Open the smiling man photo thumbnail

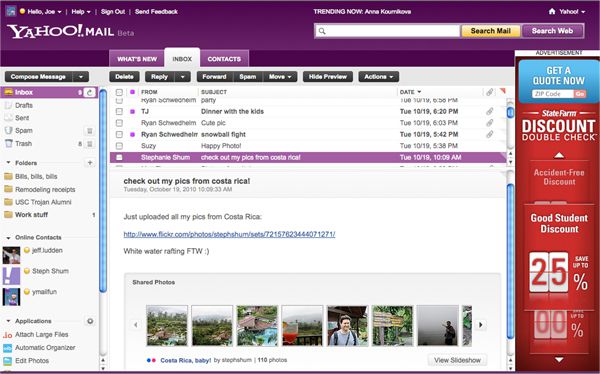click(x=347, y=325)
